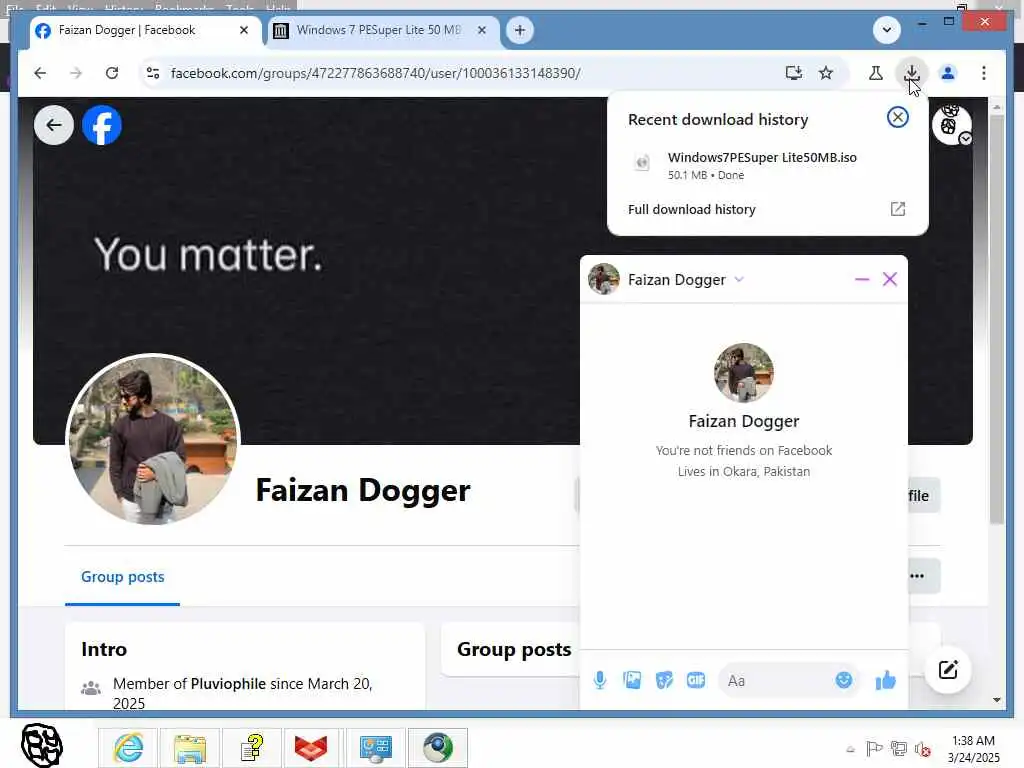Image resolution: width=1024 pixels, height=768 pixels.
Task: Open the Facebook account avatar menu
Action: pos(952,124)
